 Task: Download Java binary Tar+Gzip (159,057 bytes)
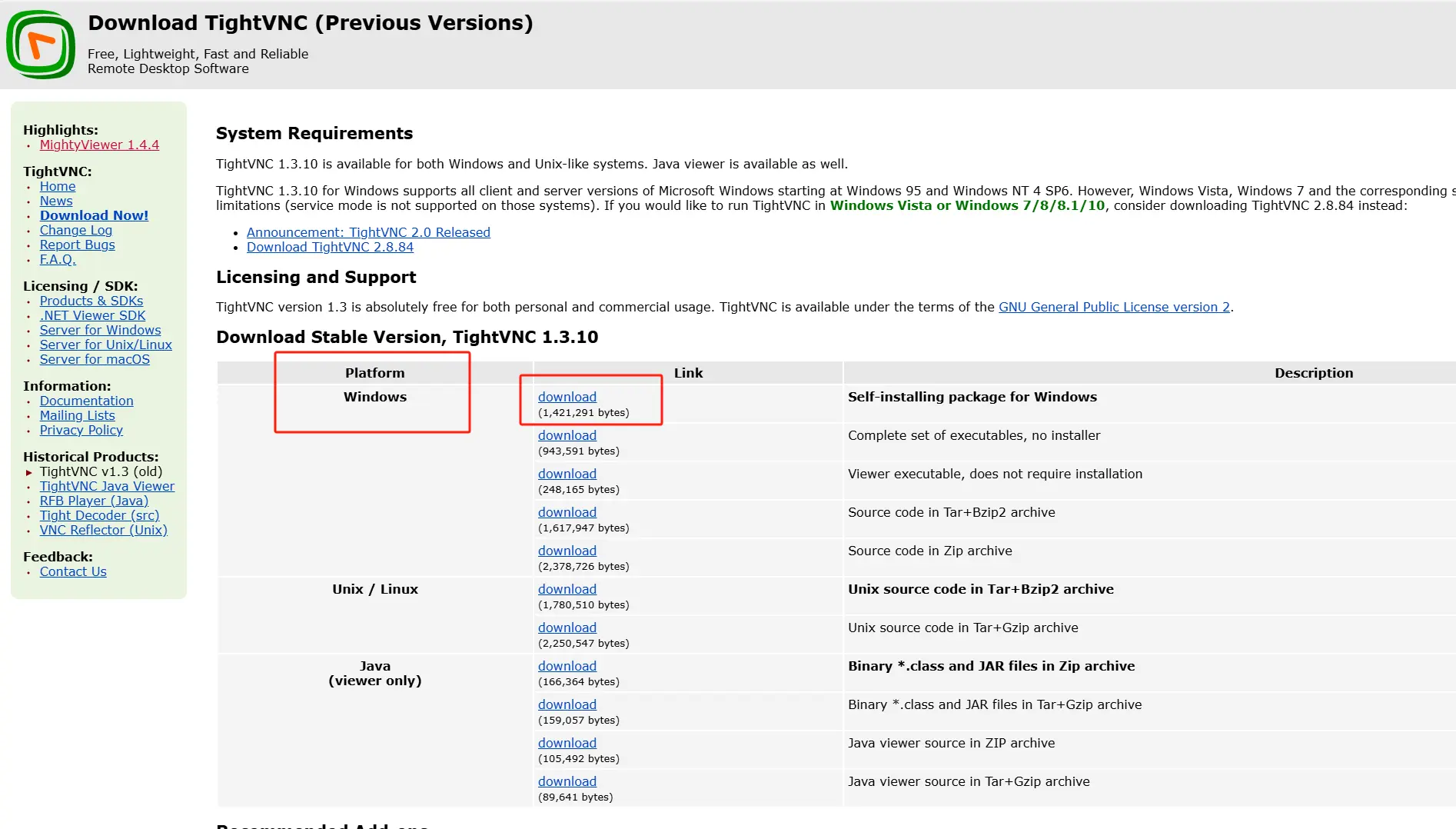pyautogui.click(x=567, y=704)
